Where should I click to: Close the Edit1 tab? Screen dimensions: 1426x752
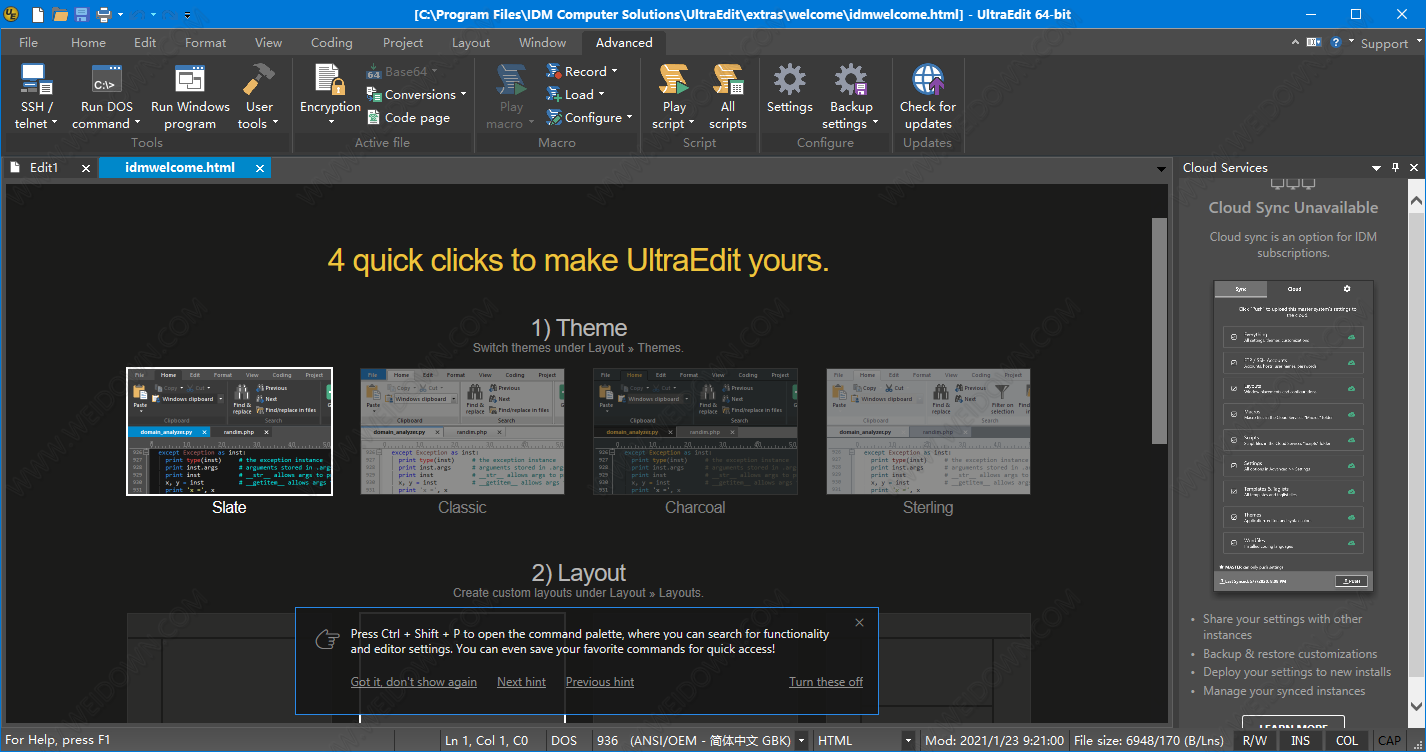point(86,168)
